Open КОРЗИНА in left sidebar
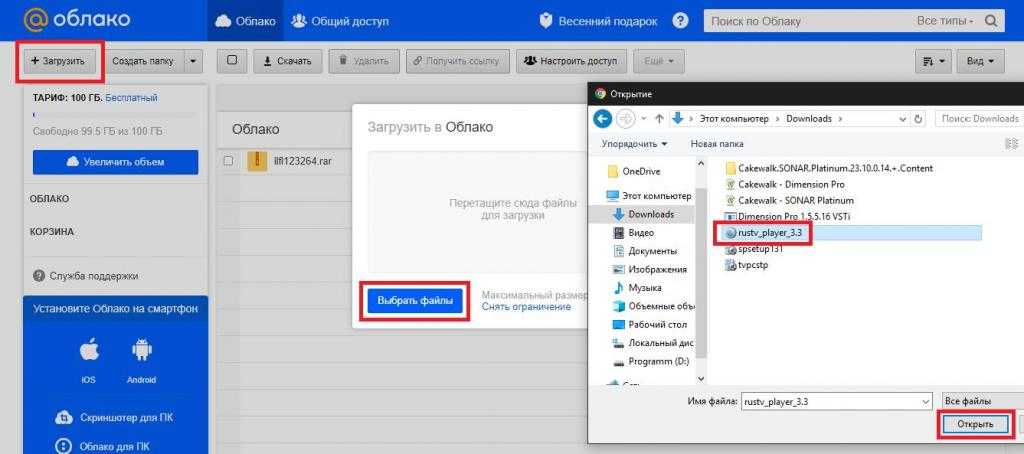Image resolution: width=1024 pixels, height=454 pixels. tap(52, 231)
